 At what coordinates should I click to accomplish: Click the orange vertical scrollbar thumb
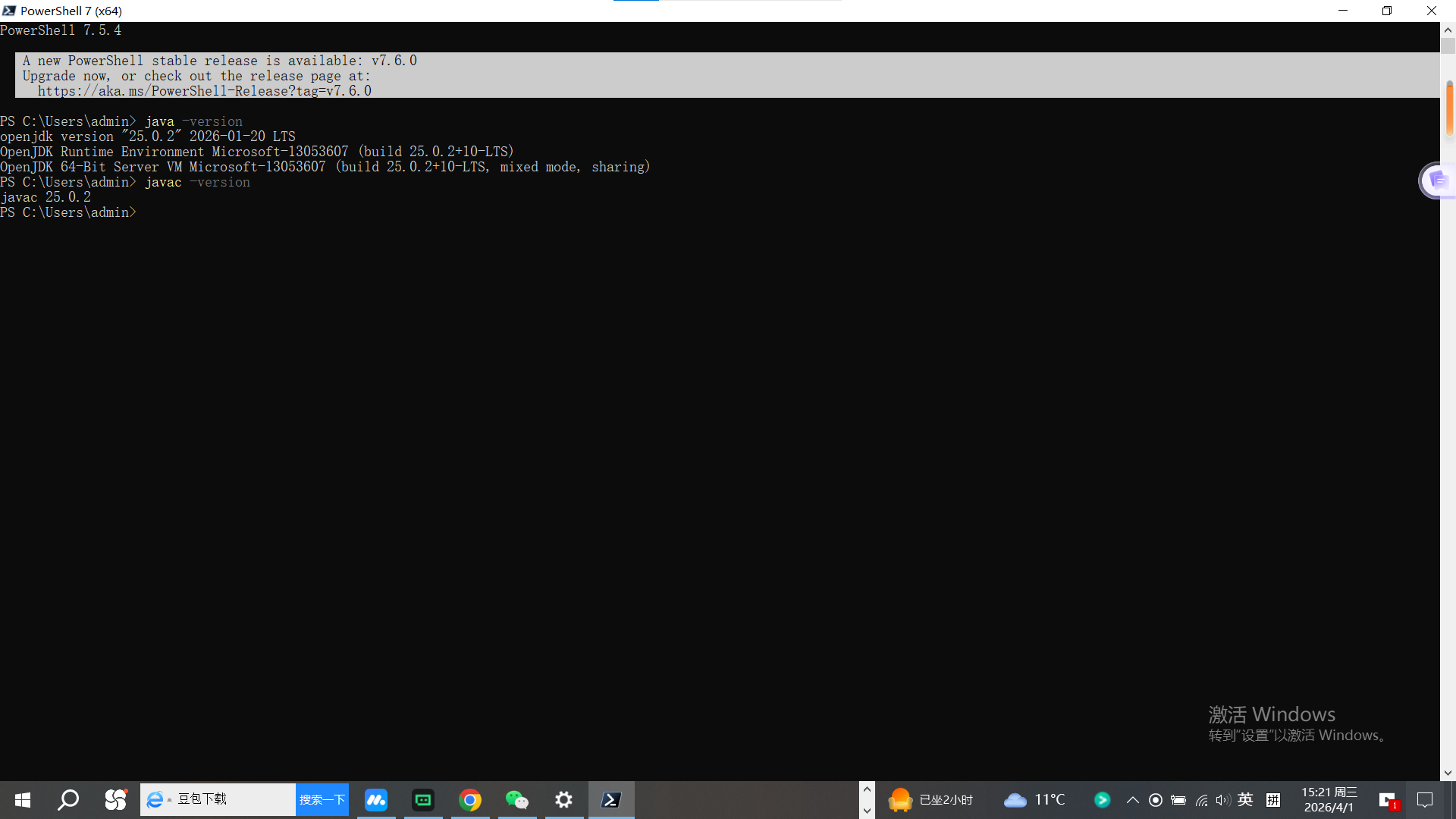tap(1449, 108)
